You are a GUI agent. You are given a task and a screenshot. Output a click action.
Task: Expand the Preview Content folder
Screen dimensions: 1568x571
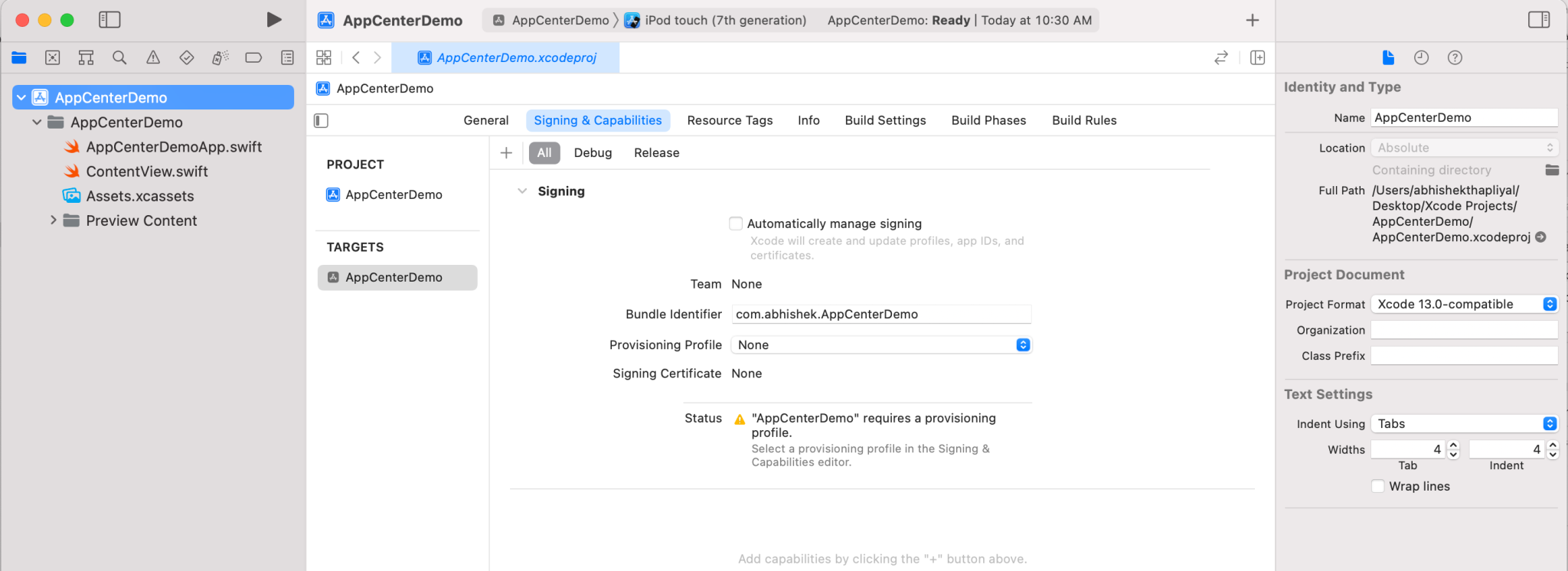tap(53, 220)
